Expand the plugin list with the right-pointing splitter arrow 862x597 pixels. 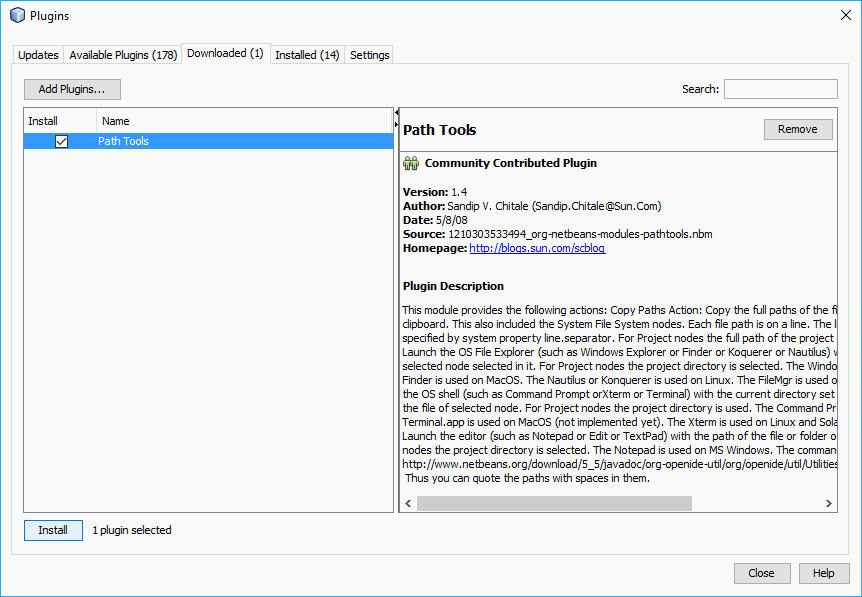[397, 123]
